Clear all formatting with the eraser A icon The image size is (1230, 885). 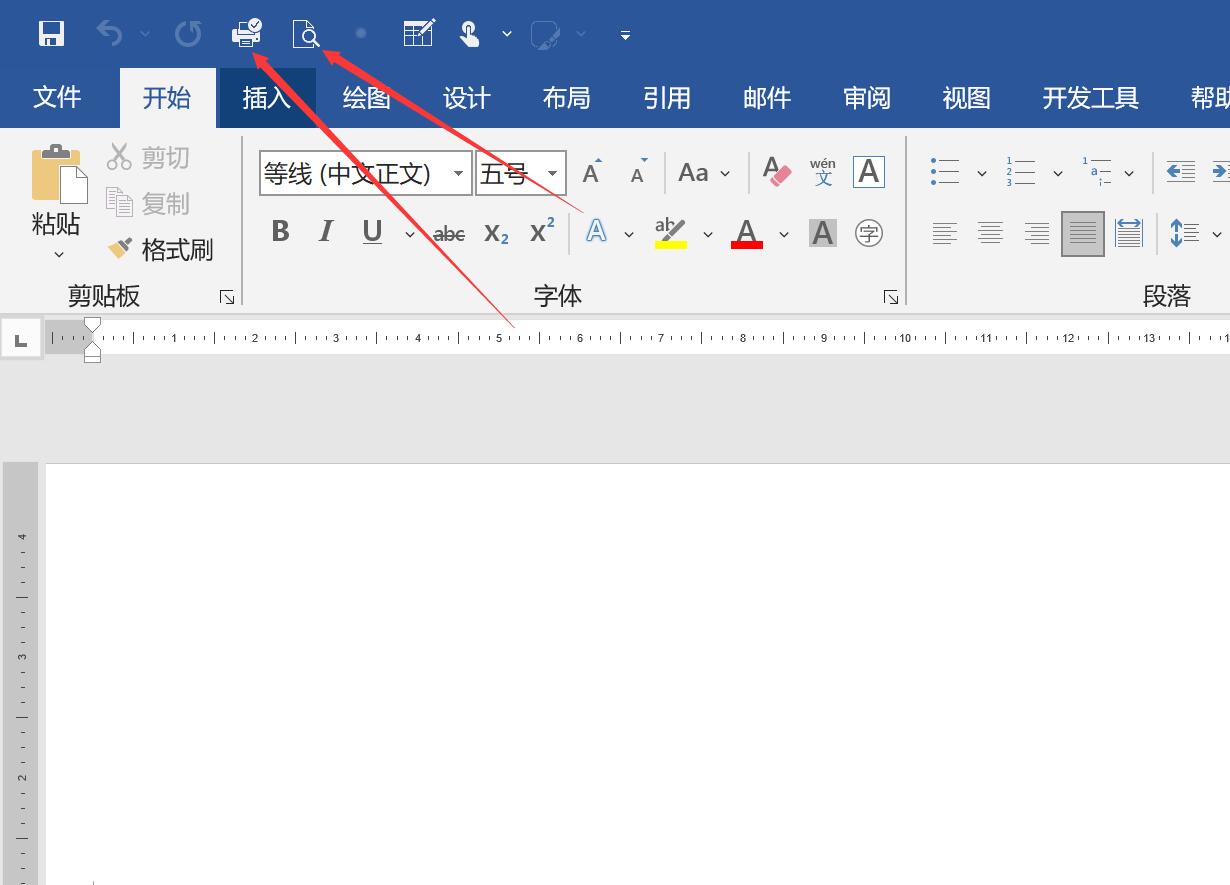coord(777,172)
